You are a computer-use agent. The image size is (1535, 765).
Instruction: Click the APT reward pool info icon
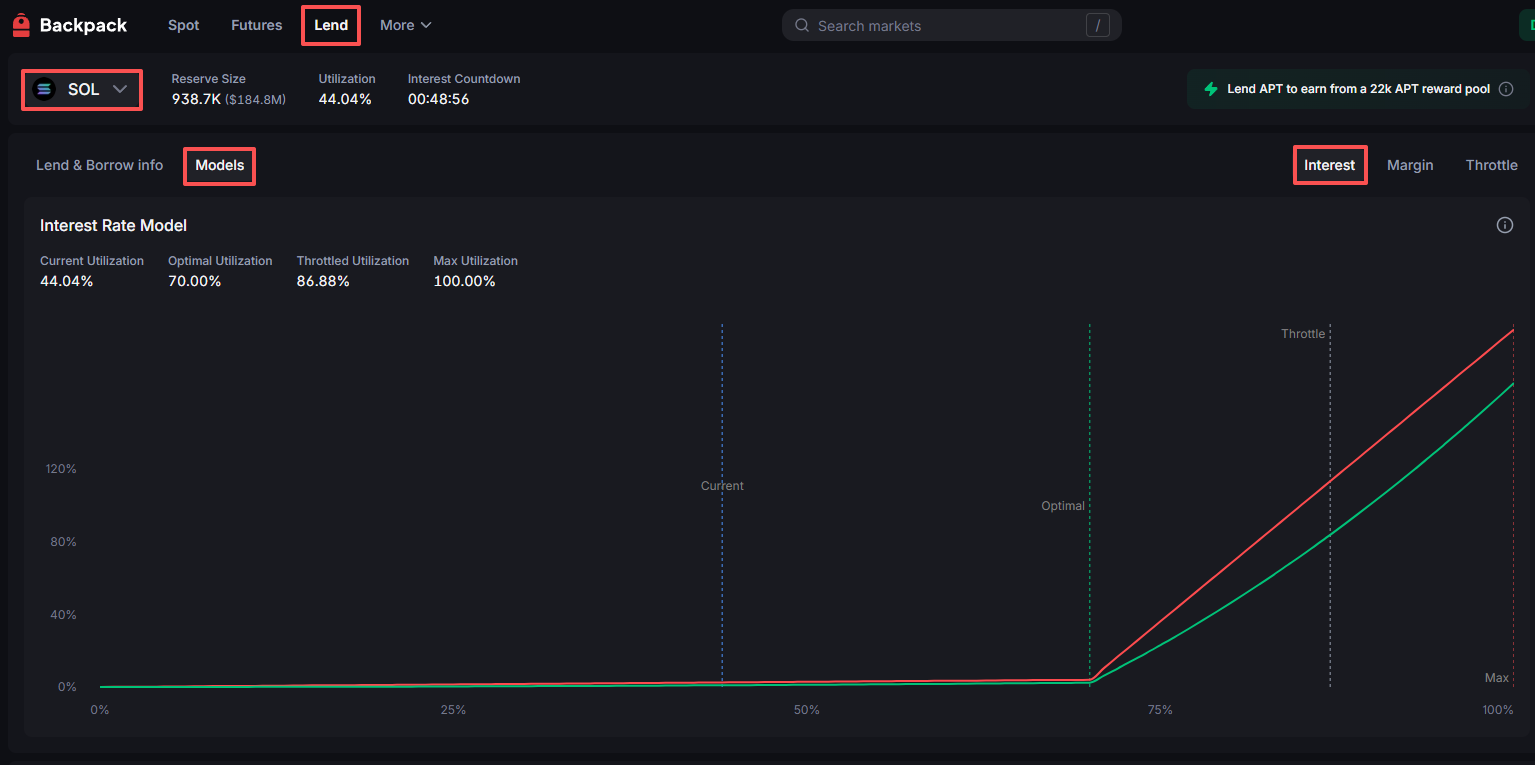click(1506, 89)
